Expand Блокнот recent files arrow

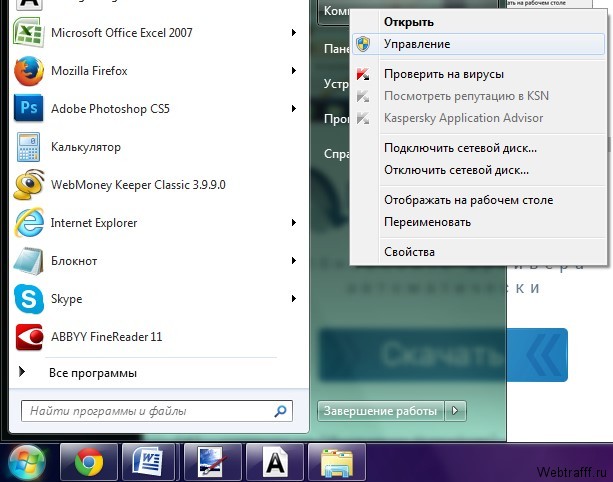tap(294, 260)
